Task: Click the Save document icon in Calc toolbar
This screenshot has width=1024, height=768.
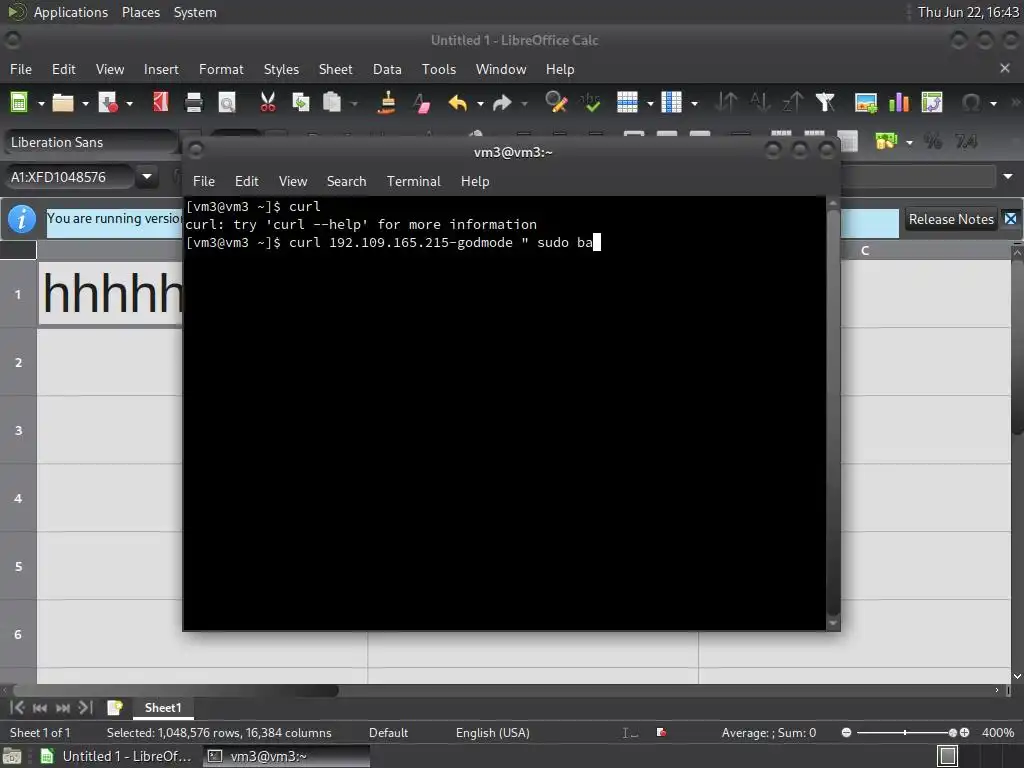Action: [x=107, y=103]
